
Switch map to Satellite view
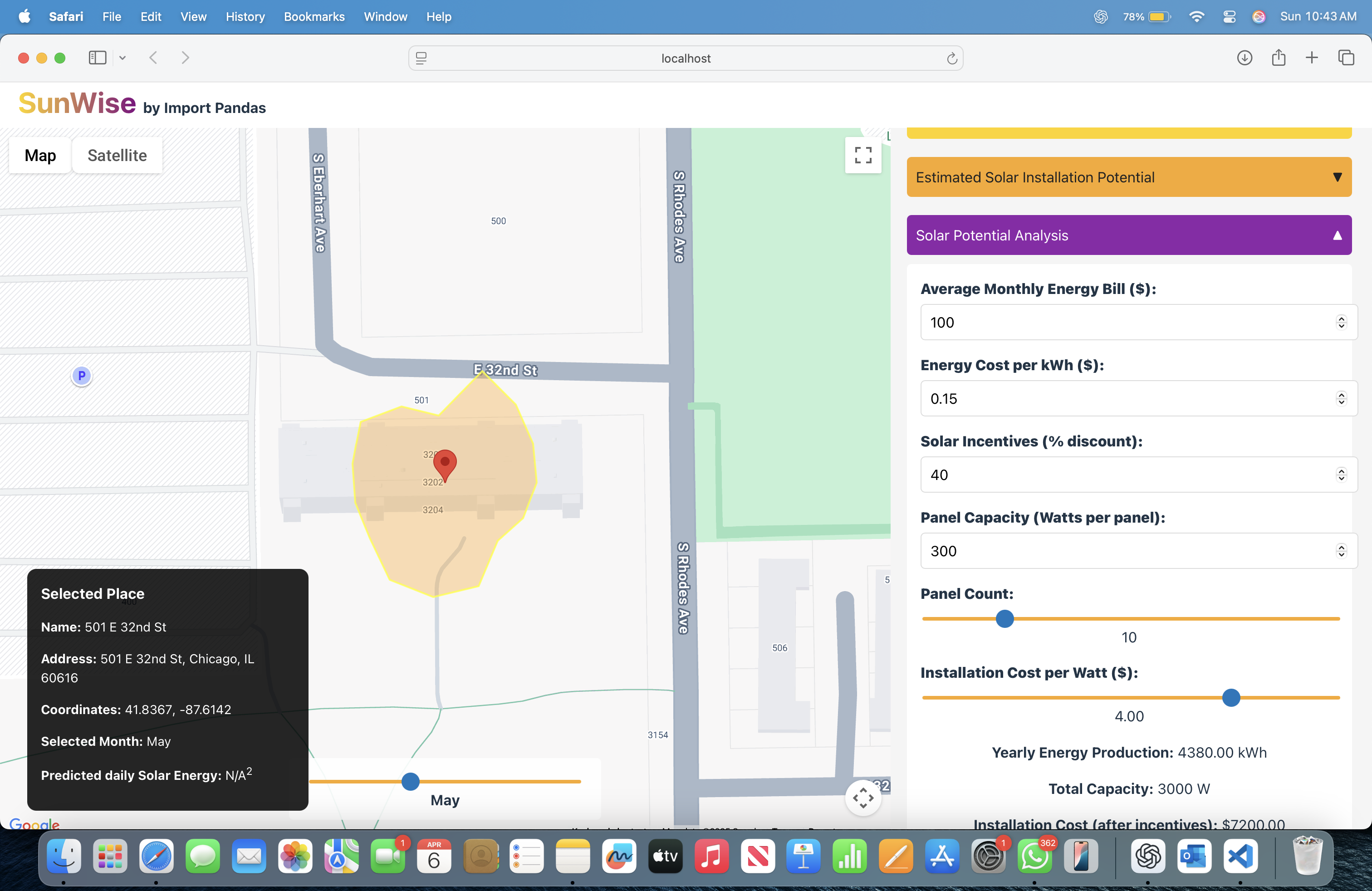(x=117, y=155)
